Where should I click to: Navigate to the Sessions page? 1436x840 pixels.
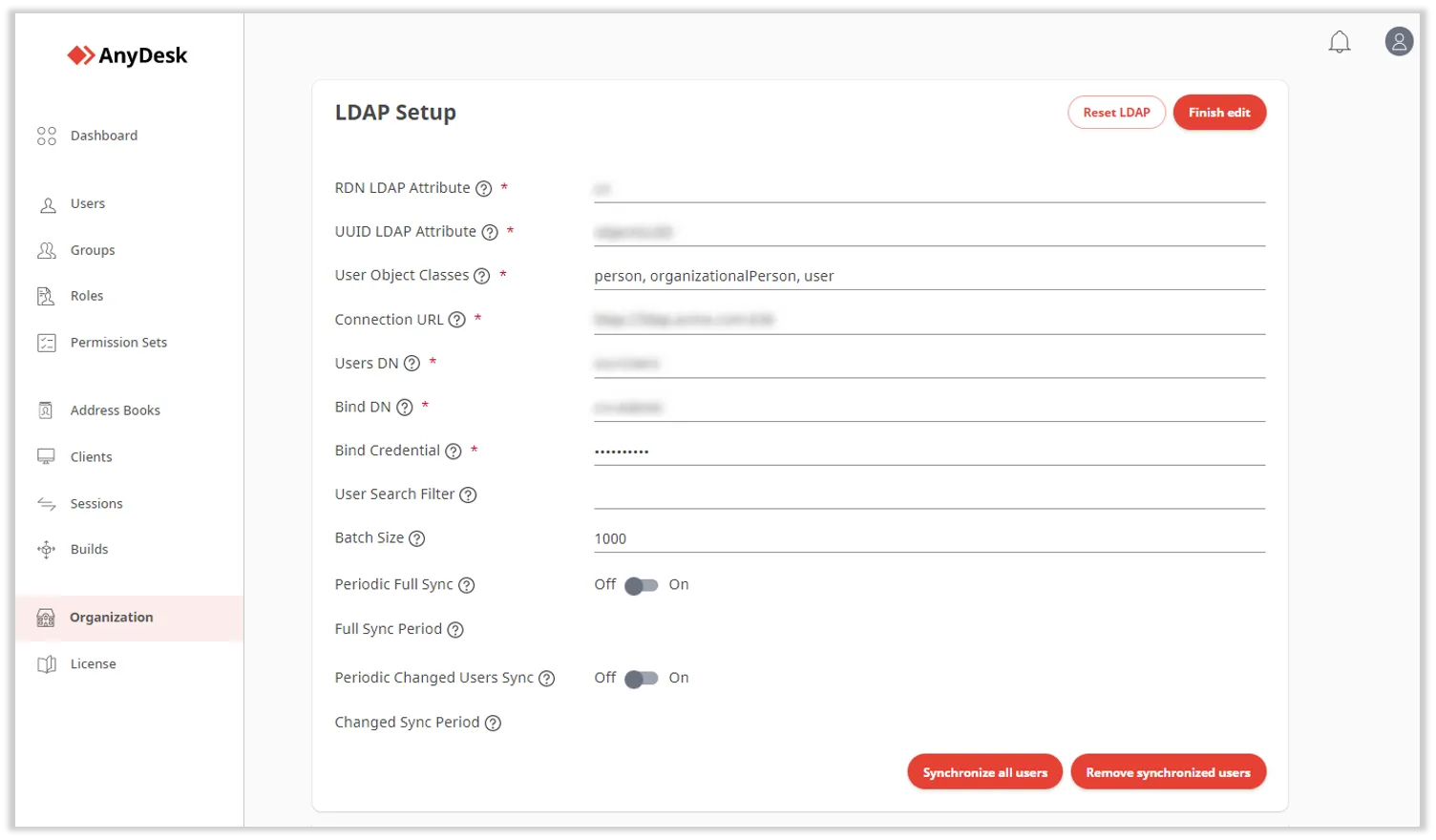[96, 504]
